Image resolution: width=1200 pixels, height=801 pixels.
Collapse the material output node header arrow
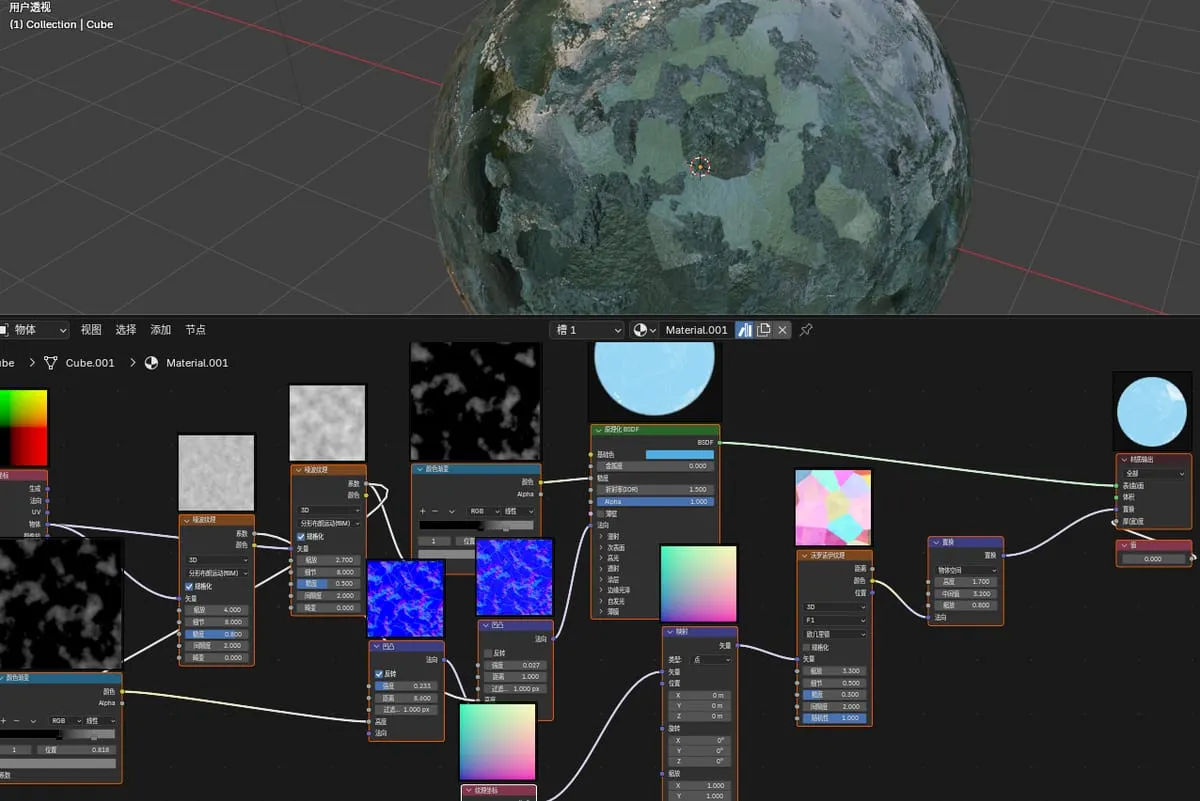(x=1123, y=459)
